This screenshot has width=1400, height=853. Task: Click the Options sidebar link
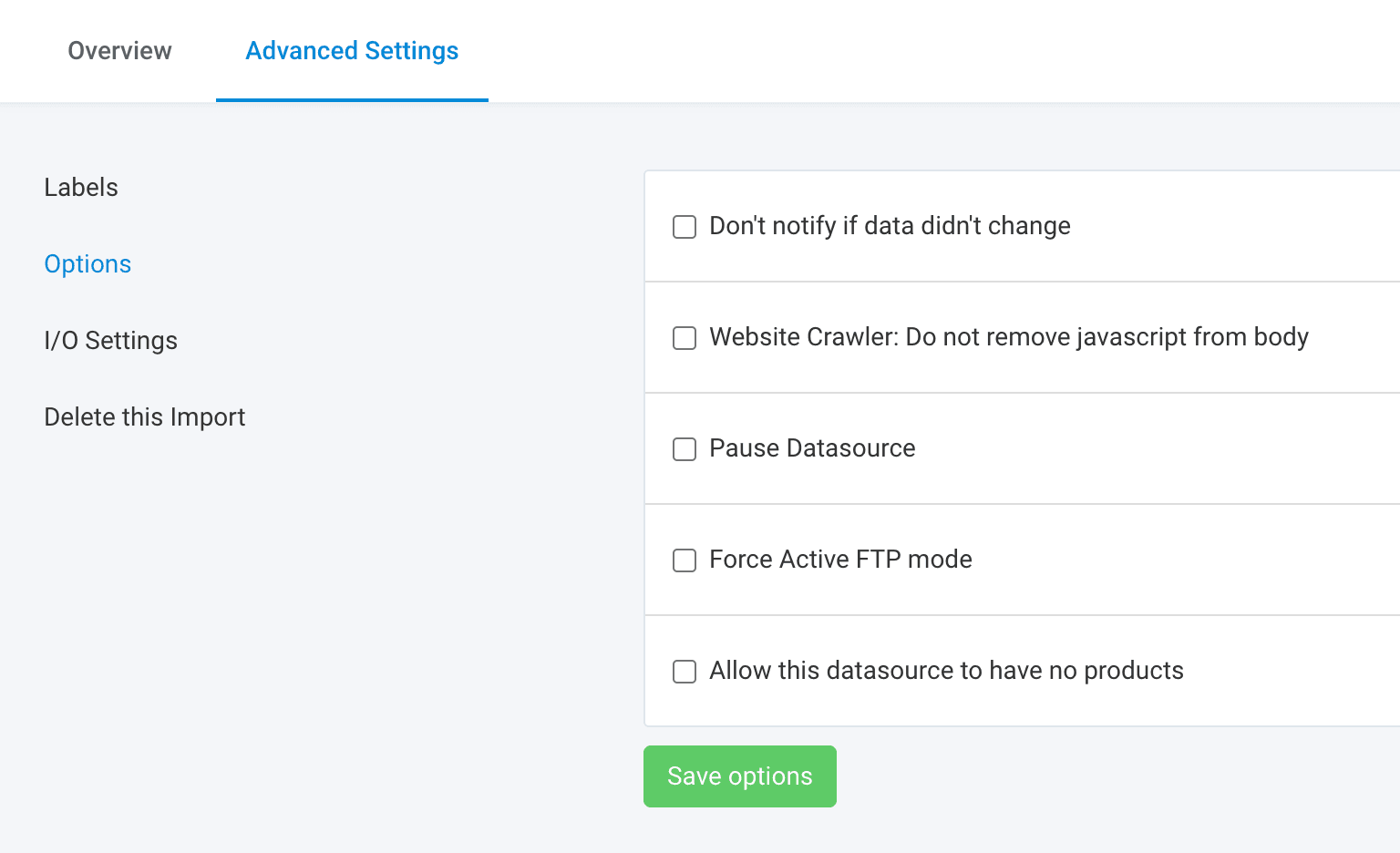tap(87, 264)
